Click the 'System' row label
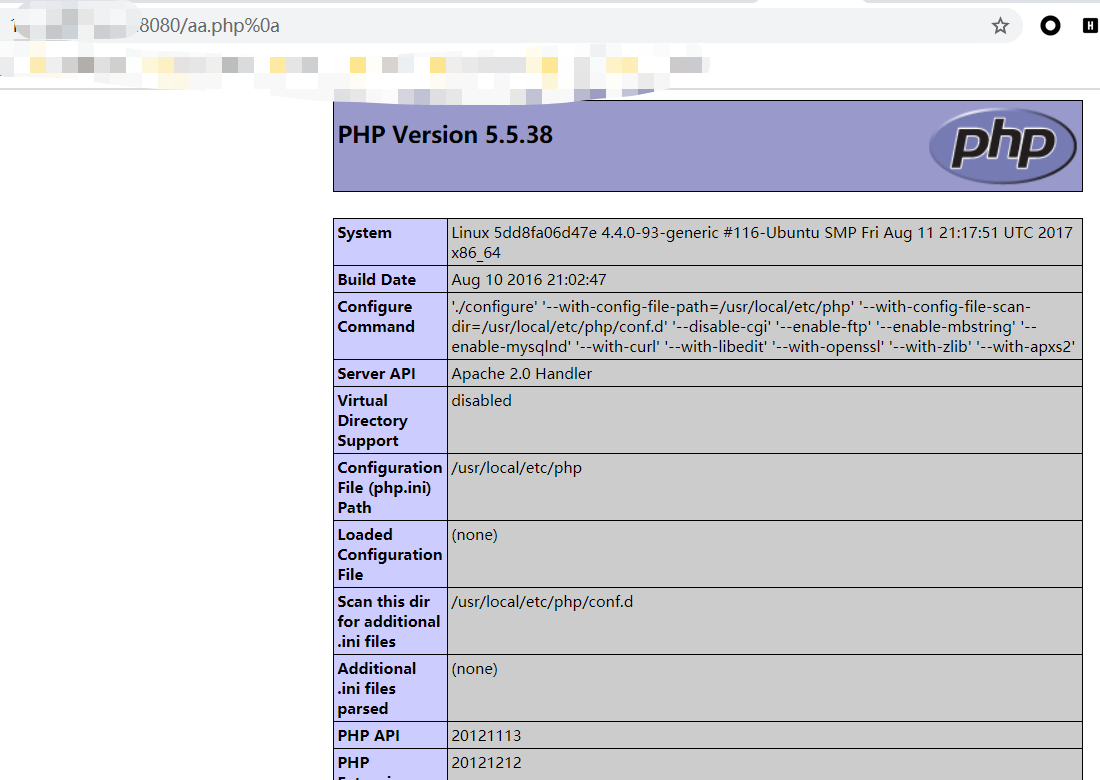1100x780 pixels. (364, 233)
